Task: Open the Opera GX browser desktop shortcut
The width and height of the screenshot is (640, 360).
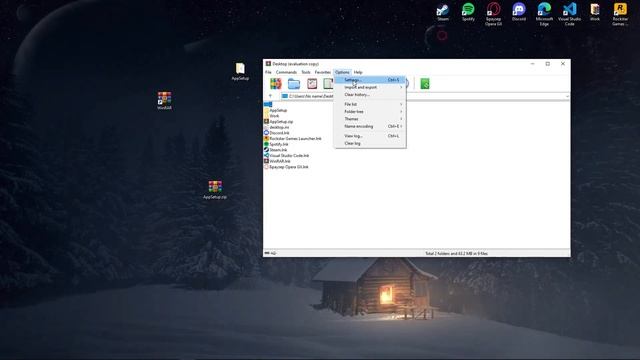Action: [493, 14]
